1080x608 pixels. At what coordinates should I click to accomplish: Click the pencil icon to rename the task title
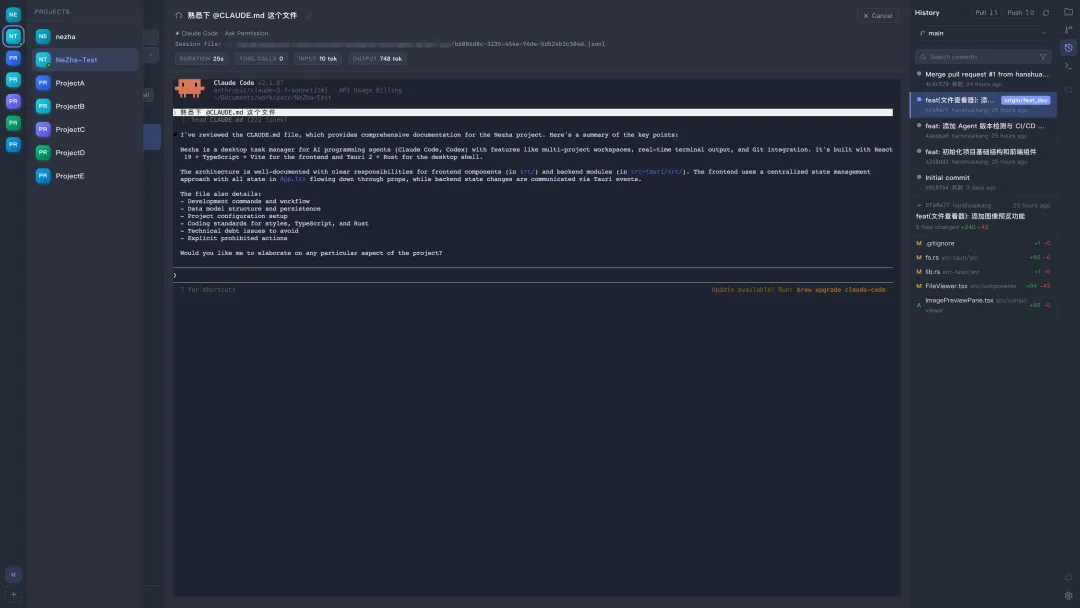point(309,15)
